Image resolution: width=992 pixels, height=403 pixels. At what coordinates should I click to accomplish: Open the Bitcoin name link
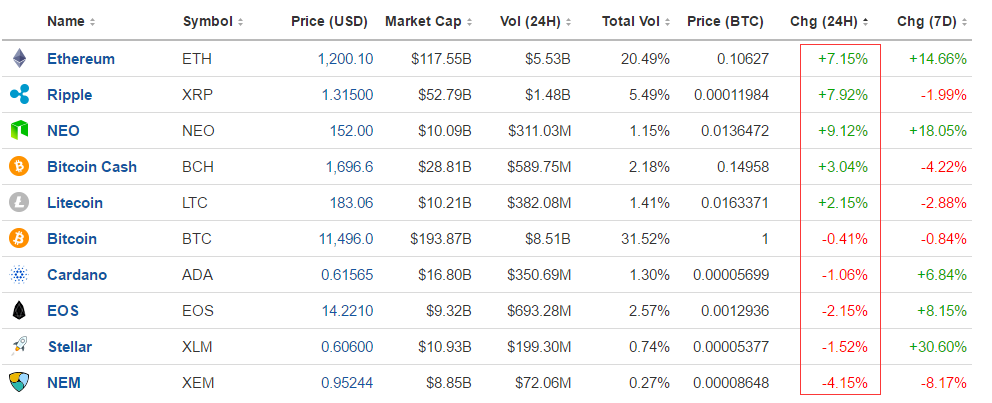[x=71, y=239]
